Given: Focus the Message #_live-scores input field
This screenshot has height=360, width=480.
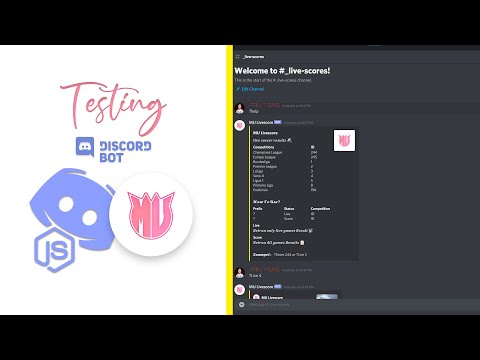Looking at the screenshot, I should coord(362,304).
